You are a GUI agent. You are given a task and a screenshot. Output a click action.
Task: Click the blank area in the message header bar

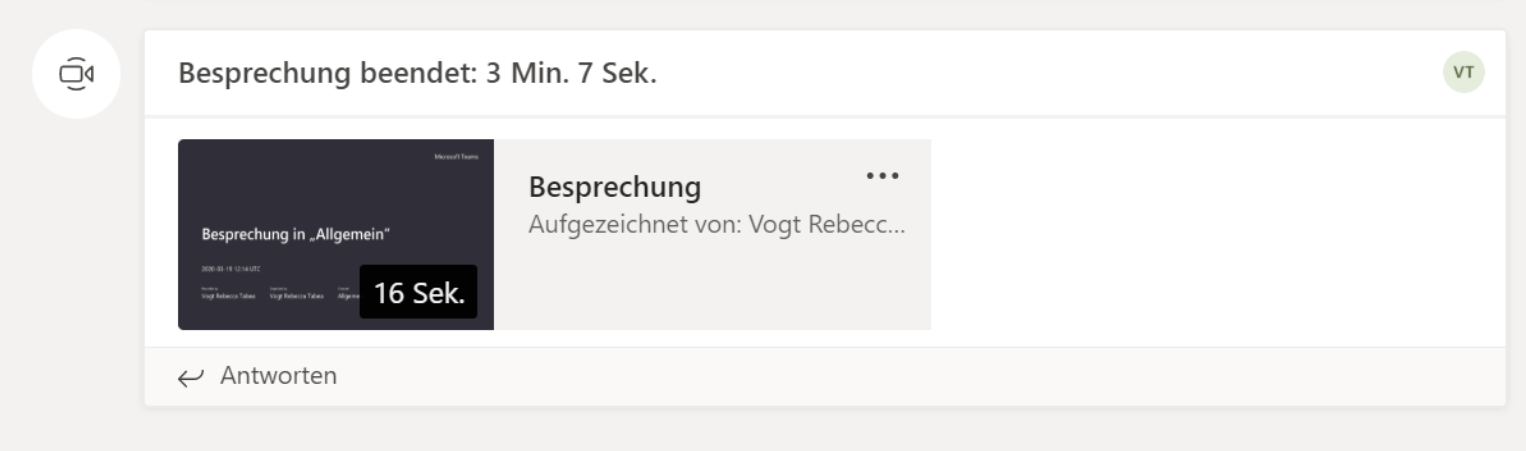coord(1050,73)
